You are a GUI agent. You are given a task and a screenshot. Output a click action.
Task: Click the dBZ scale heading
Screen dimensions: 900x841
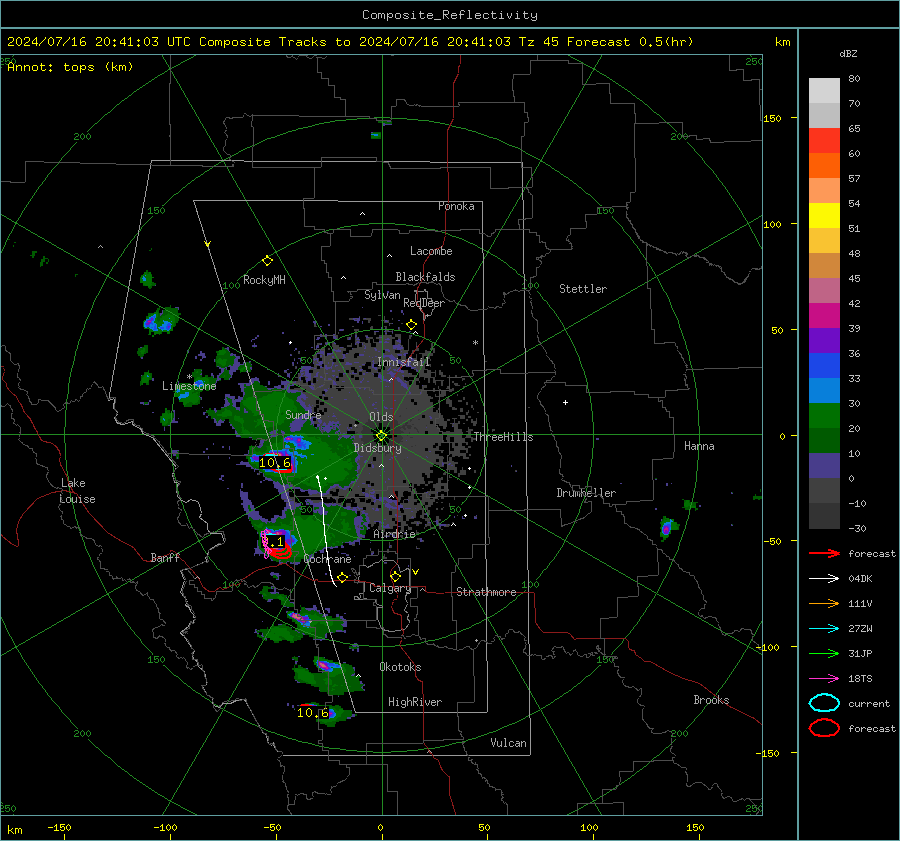(x=848, y=54)
